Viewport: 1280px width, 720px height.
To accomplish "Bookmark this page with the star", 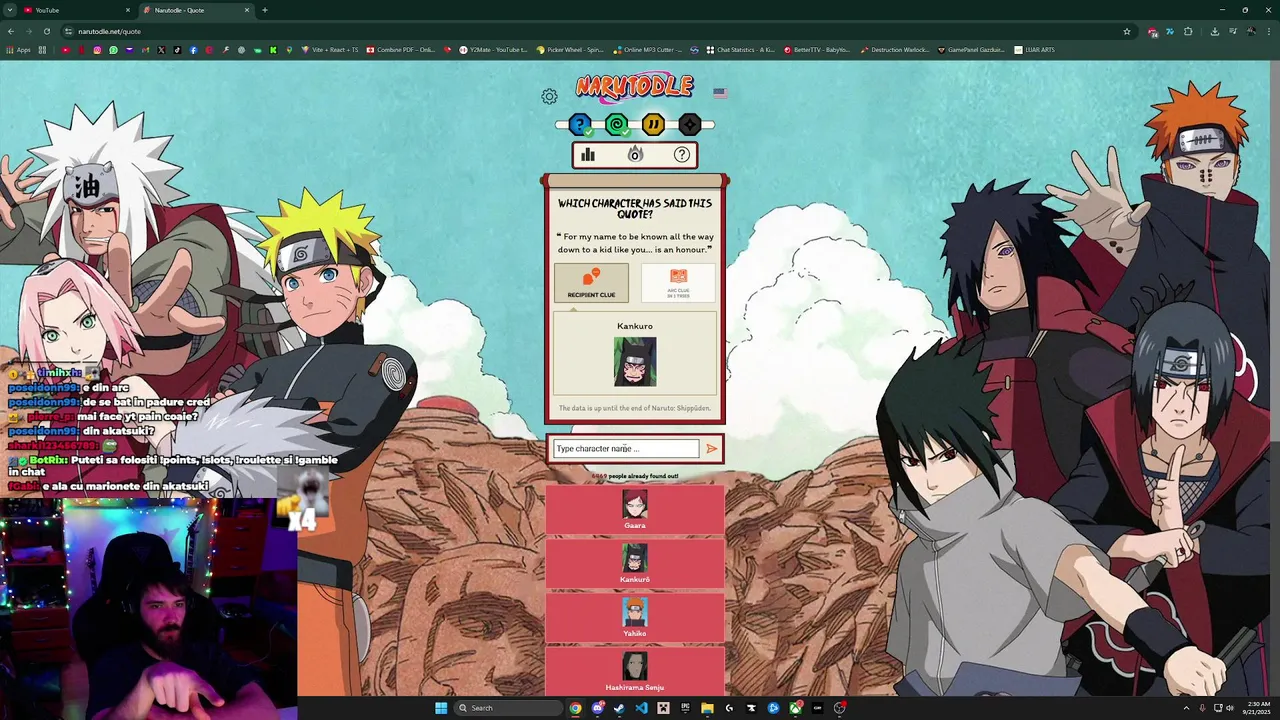I will [1127, 31].
